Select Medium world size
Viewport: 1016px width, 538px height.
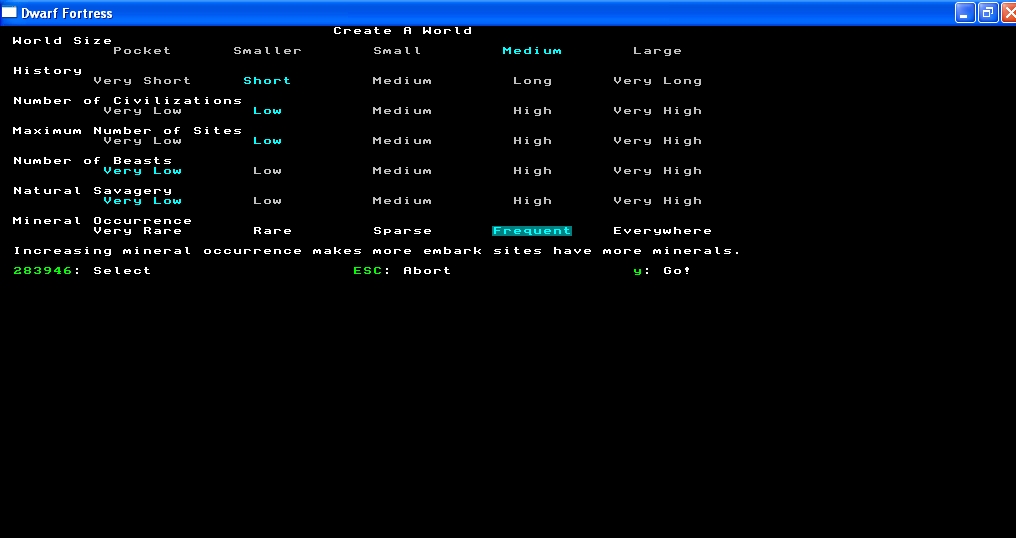(x=532, y=51)
